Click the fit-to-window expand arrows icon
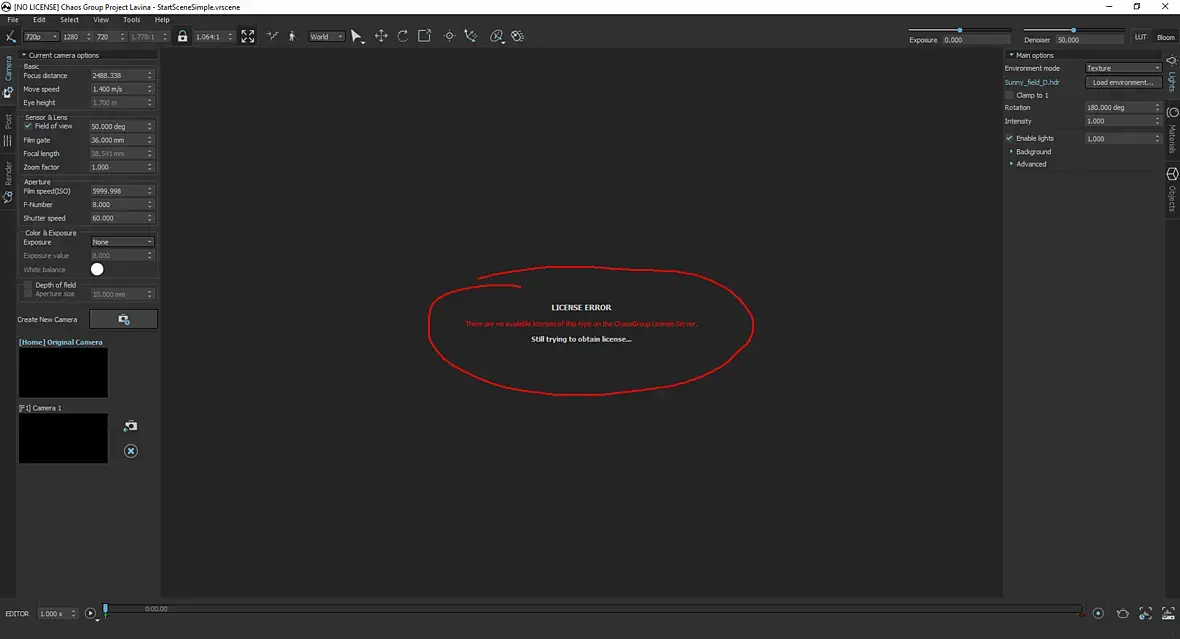Viewport: 1180px width, 639px height. click(248, 36)
